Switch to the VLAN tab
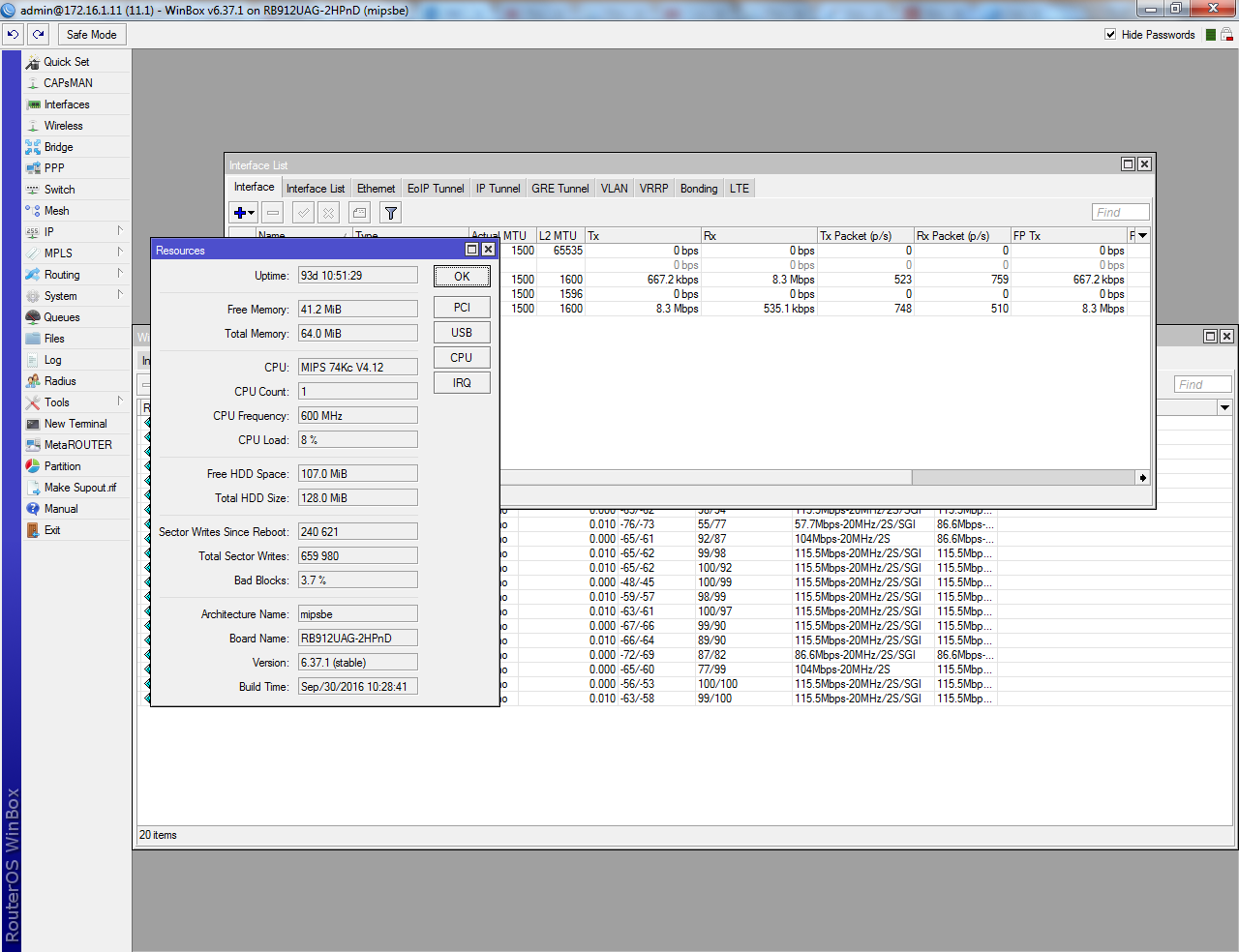 tap(614, 189)
